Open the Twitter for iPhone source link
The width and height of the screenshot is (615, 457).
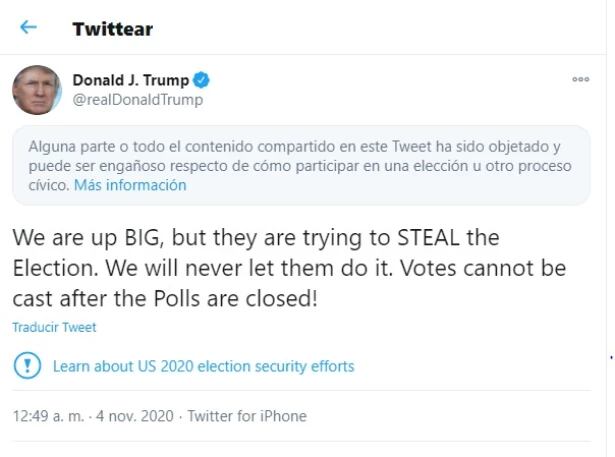(x=247, y=416)
